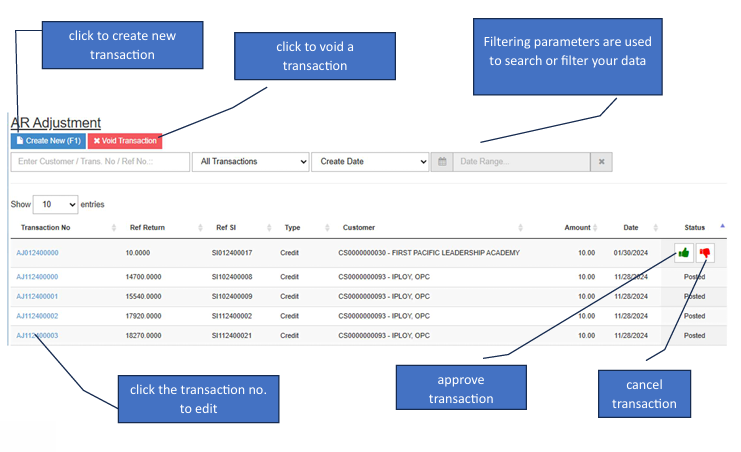
Task: Click the Ref SI cell SI112400002
Action: [x=232, y=316]
